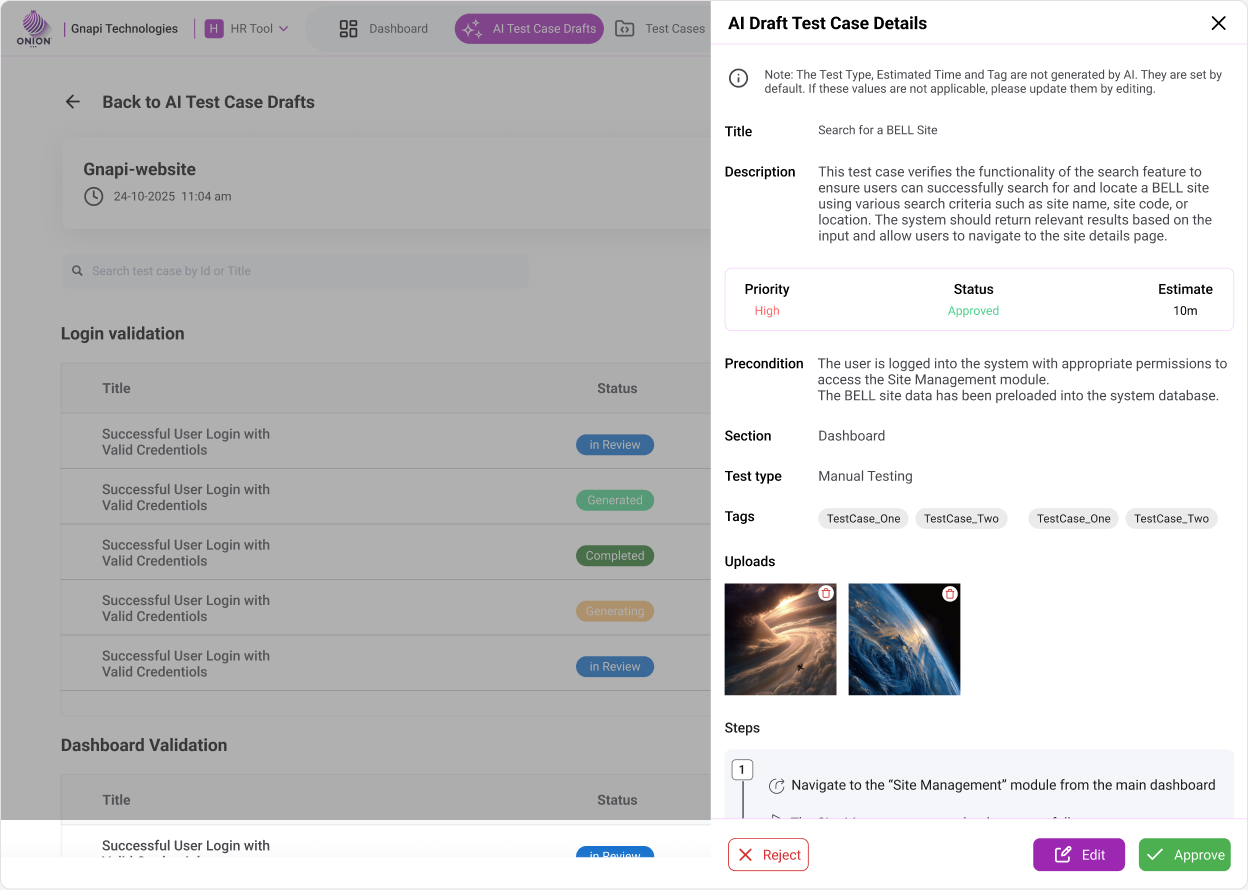Click the step 1 number marker
1248x890 pixels.
(x=742, y=770)
